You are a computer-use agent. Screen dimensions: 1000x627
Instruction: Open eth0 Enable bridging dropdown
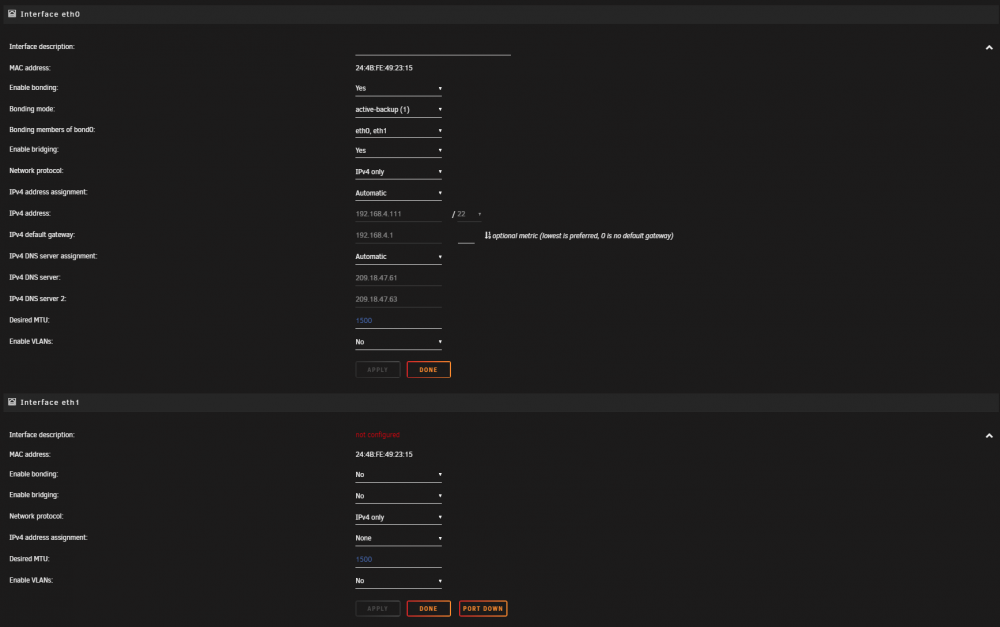[399, 151]
